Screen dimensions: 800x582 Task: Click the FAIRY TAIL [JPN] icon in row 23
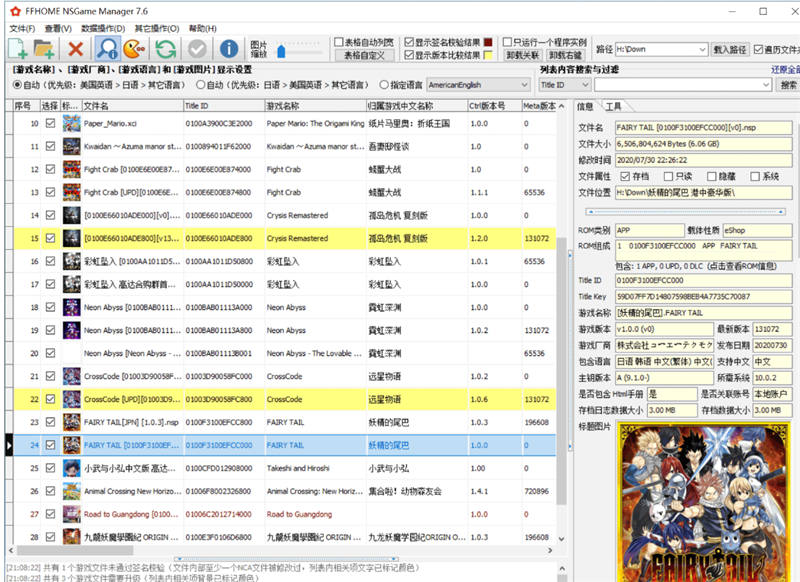[x=71, y=422]
